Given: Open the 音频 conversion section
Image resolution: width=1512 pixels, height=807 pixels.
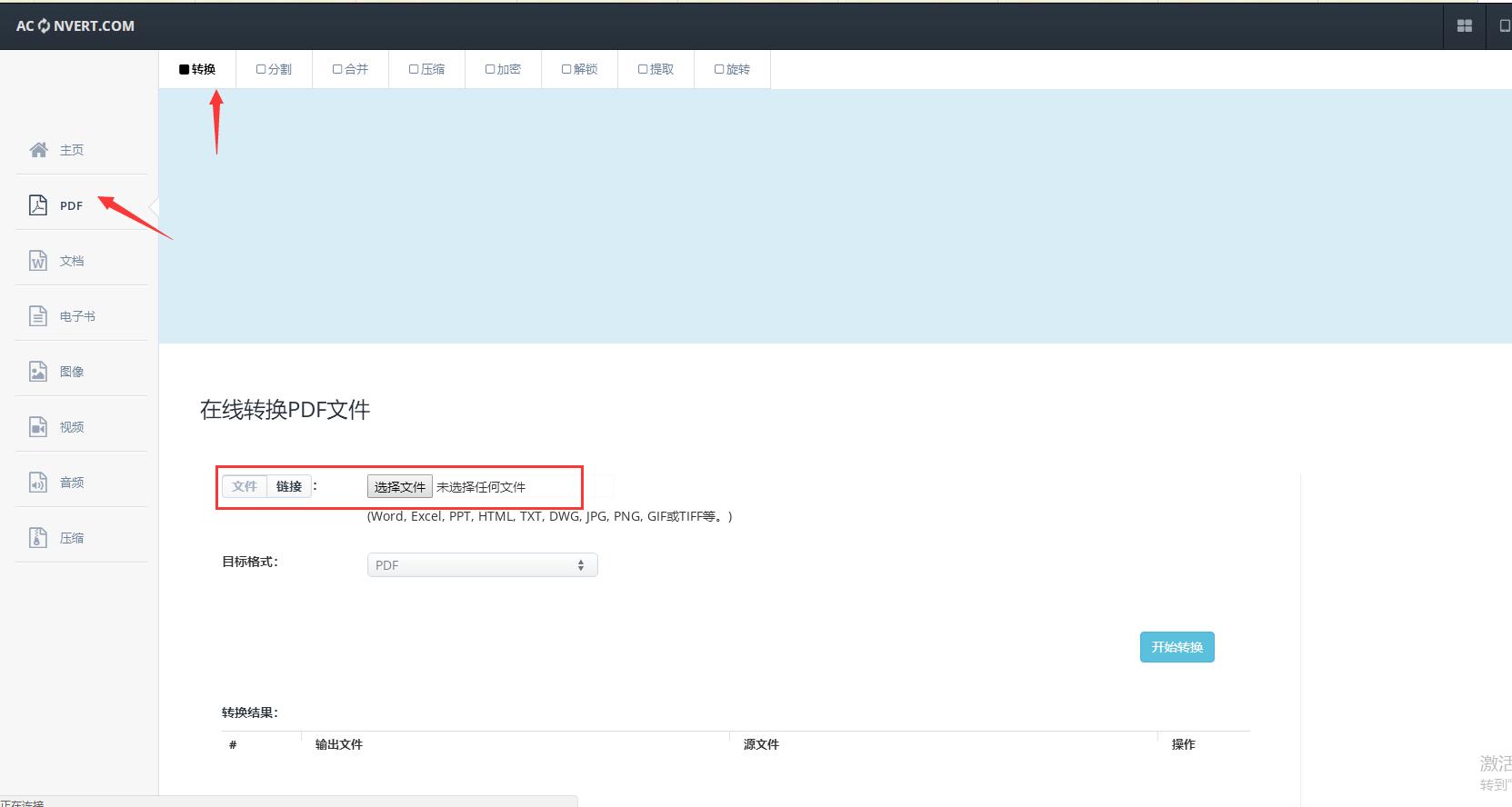Looking at the screenshot, I should click(72, 483).
